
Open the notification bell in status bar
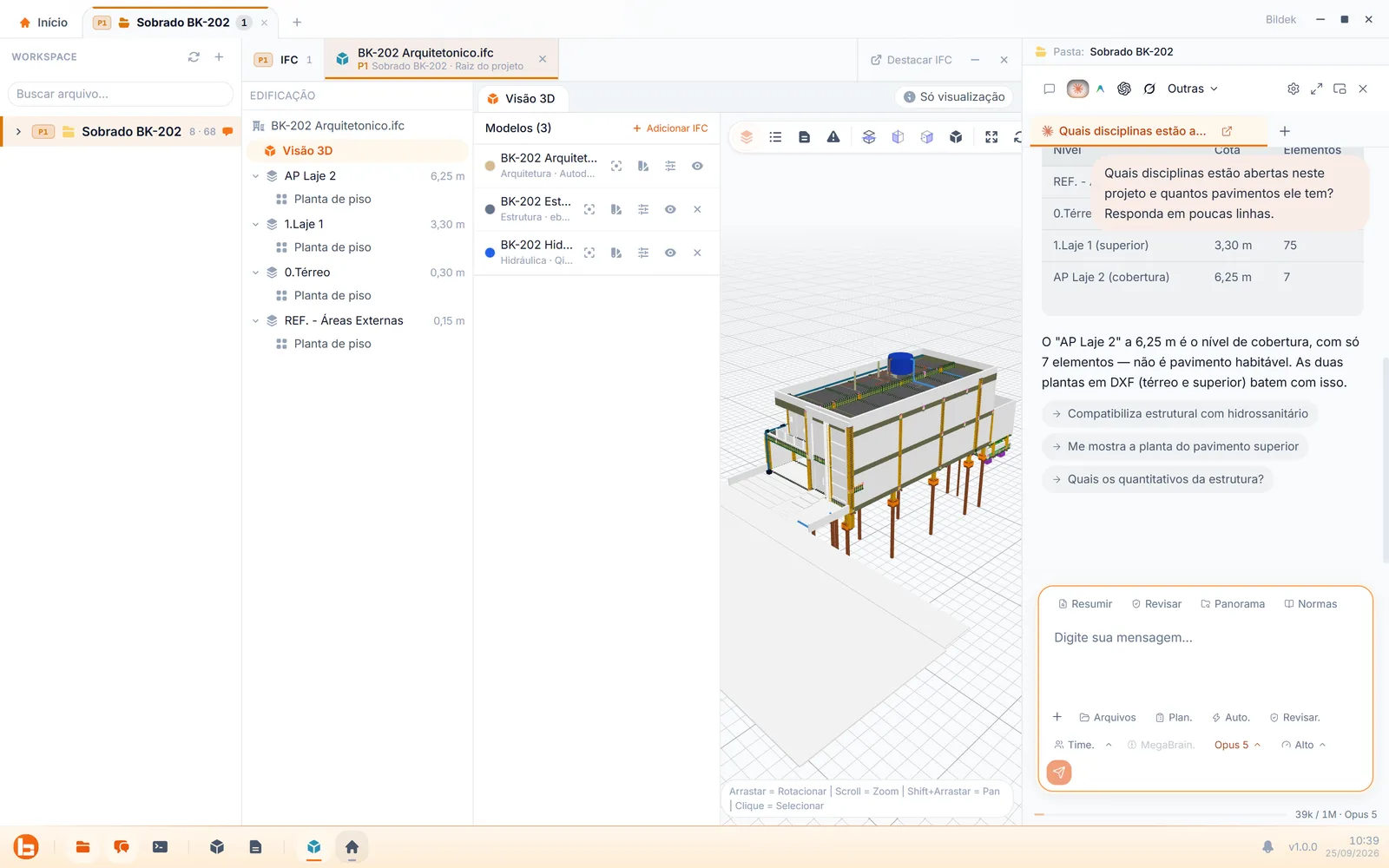tap(1267, 846)
